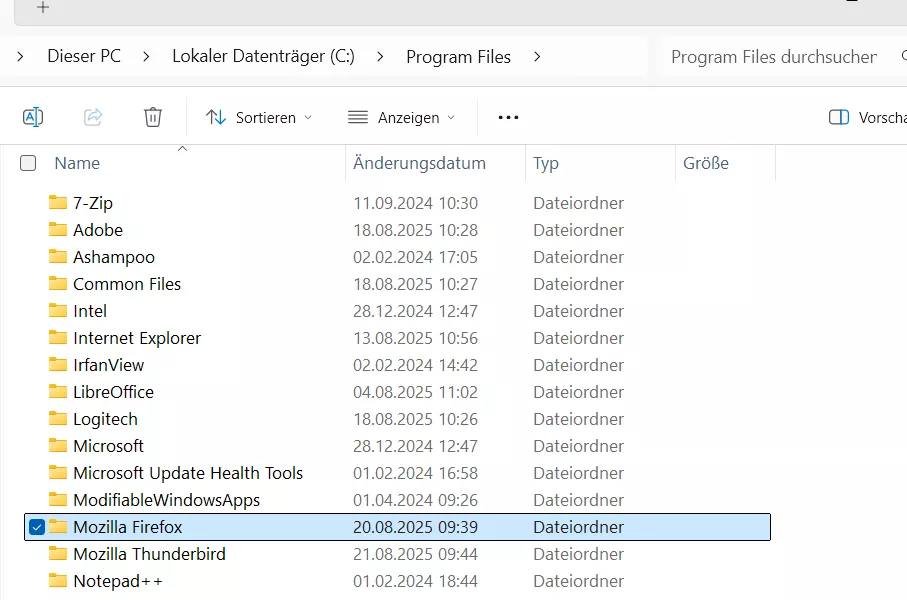Select the Mozilla Thunderbird folder name
The height and width of the screenshot is (600, 907).
point(149,554)
